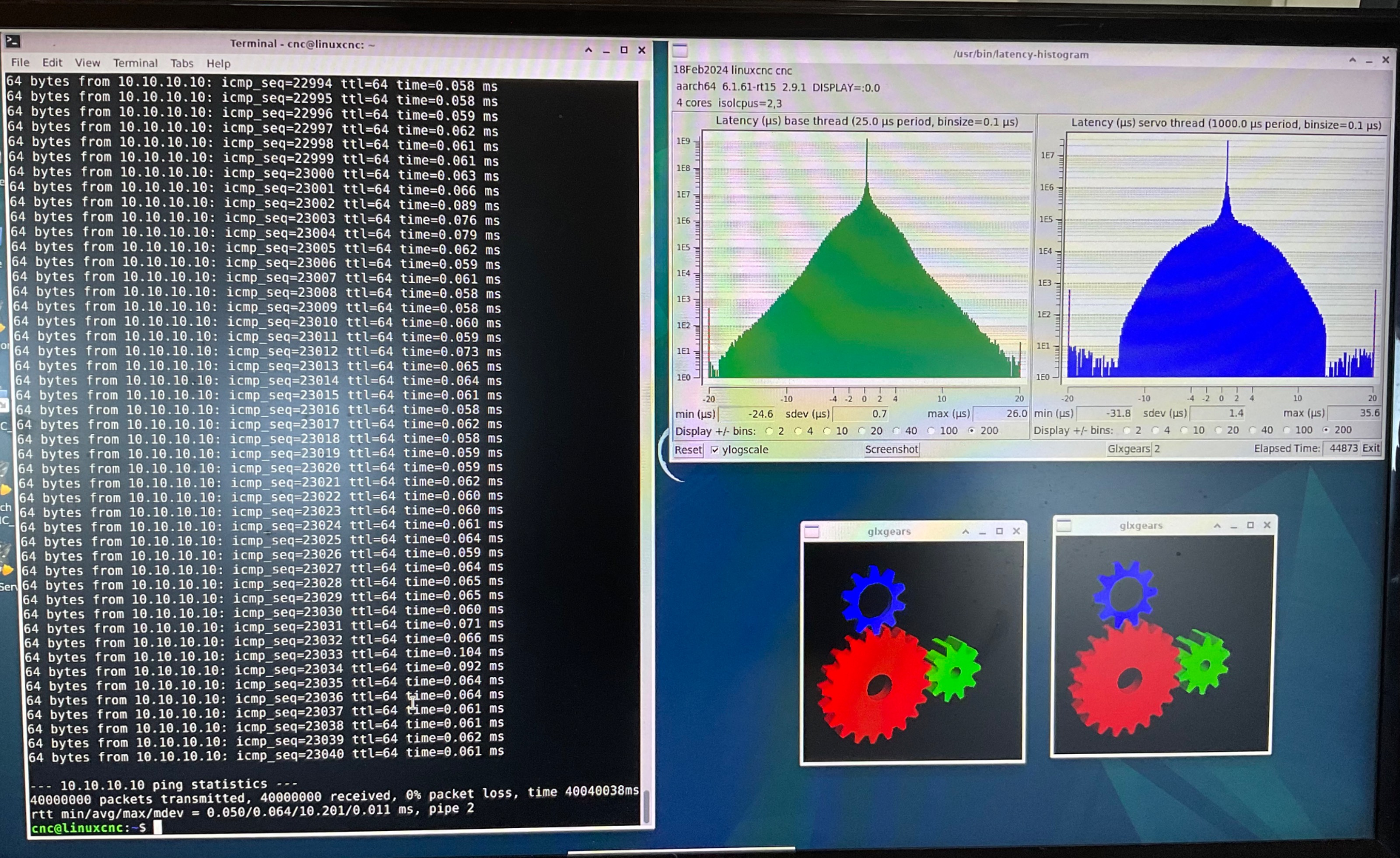1400x858 pixels.
Task: Roll up the left glxgears window
Action: coord(965,531)
